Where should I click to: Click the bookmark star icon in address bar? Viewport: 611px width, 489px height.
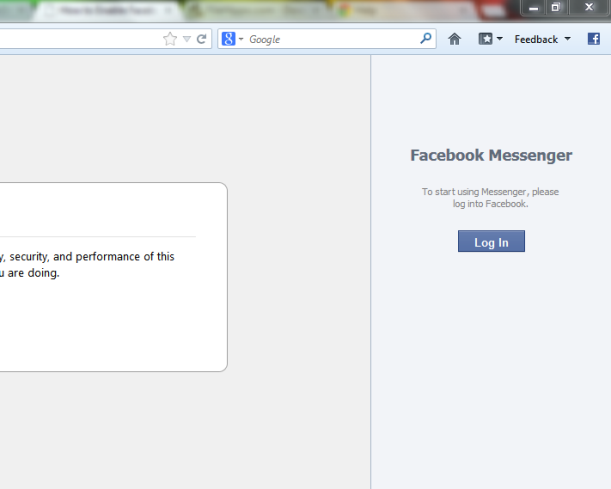click(x=170, y=39)
